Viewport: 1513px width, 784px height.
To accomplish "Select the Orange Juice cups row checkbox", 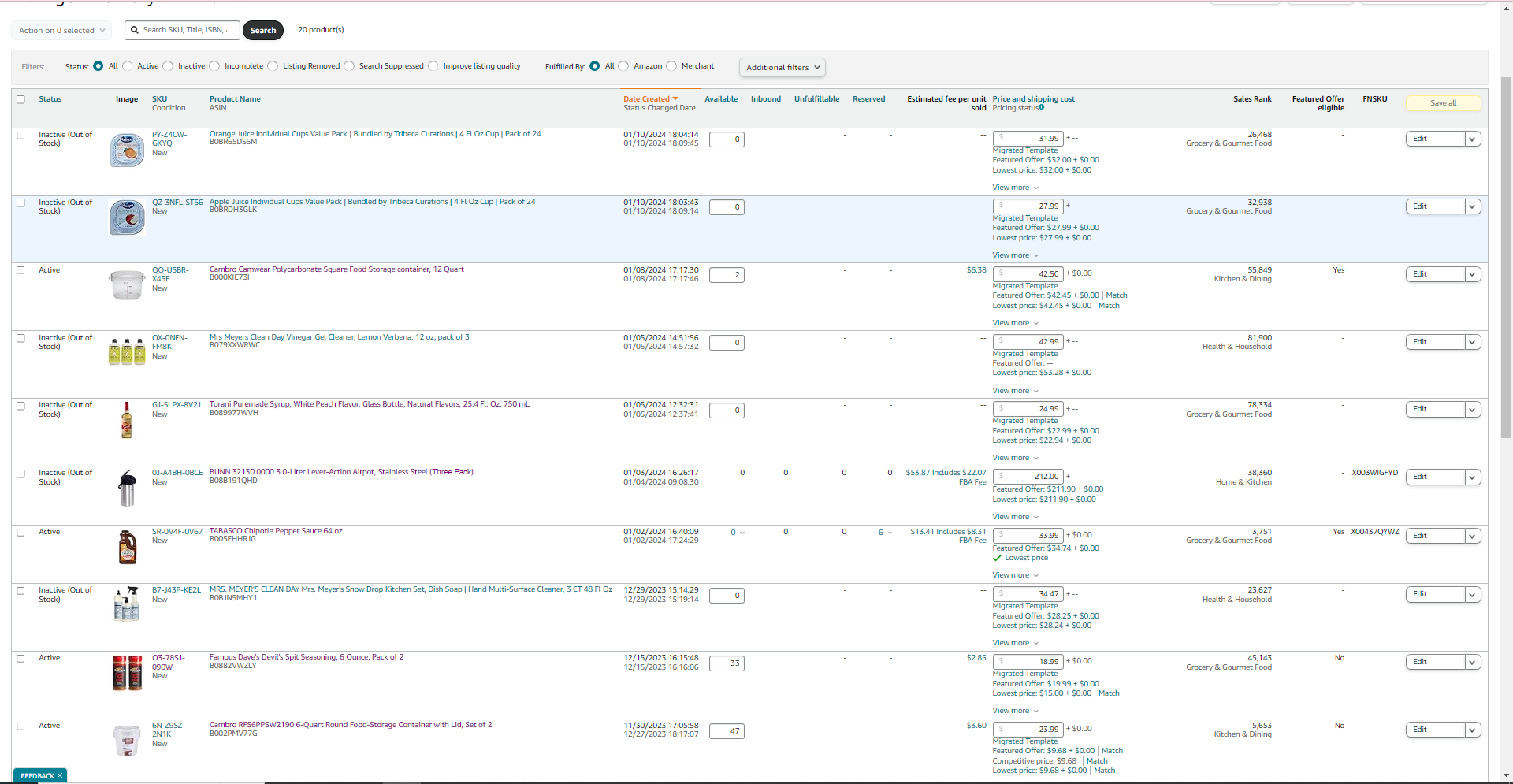I will tap(21, 136).
